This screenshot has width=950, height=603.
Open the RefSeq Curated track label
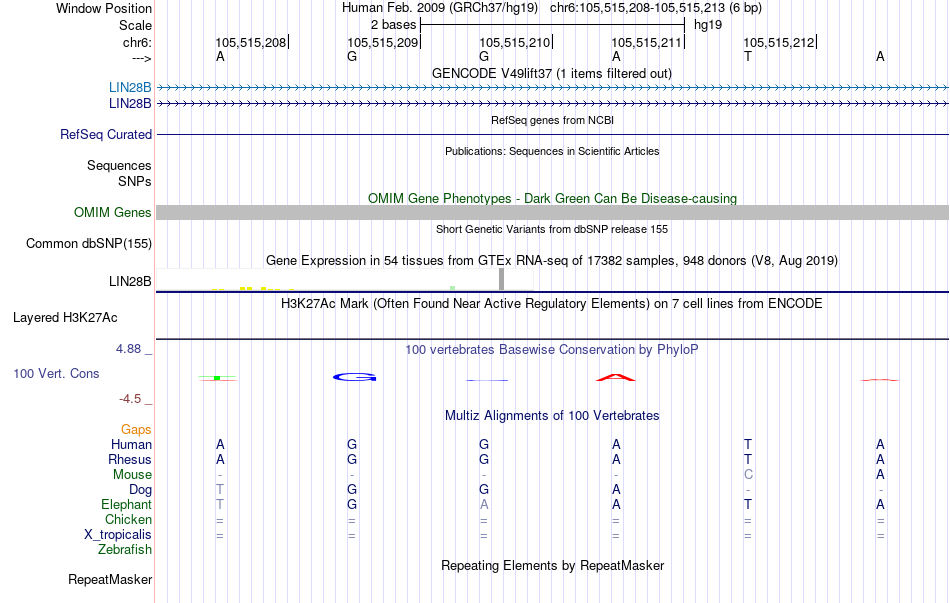[x=106, y=135]
